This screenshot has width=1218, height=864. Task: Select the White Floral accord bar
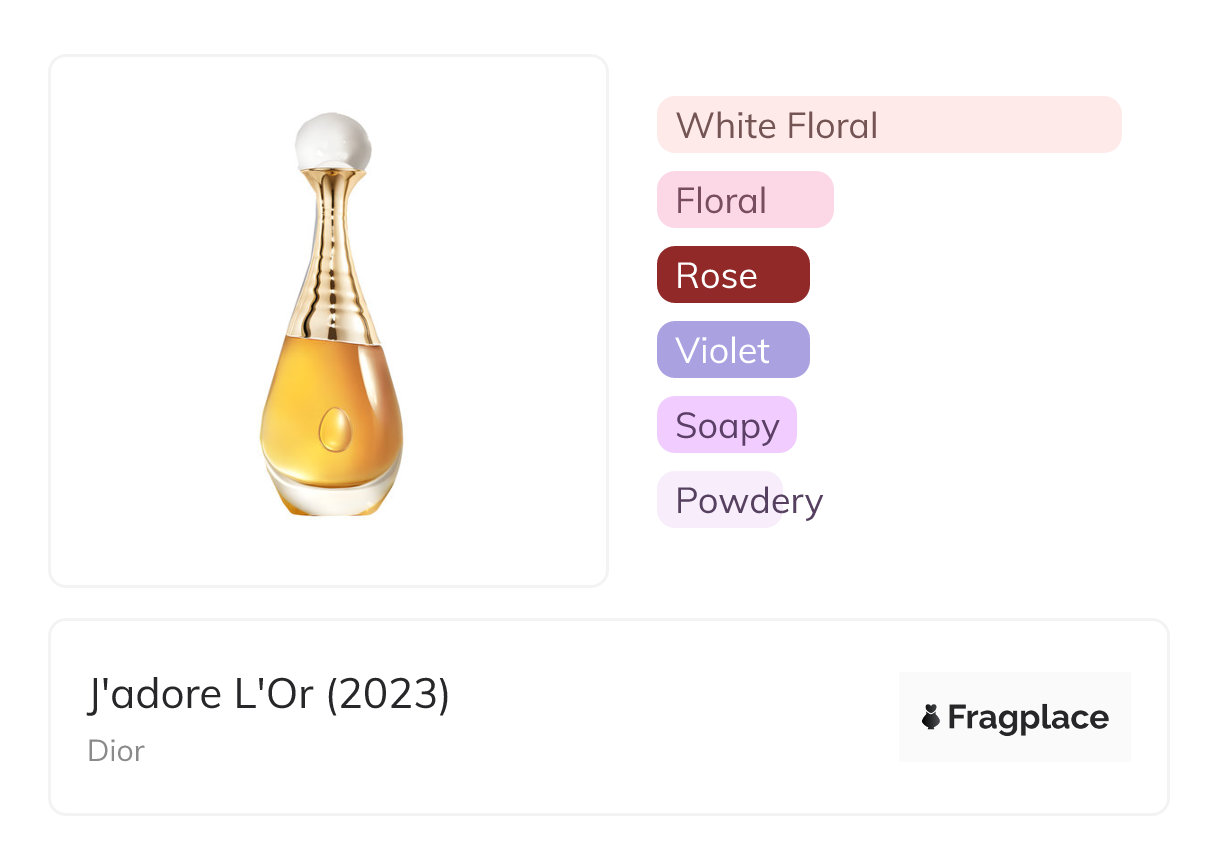(x=888, y=125)
